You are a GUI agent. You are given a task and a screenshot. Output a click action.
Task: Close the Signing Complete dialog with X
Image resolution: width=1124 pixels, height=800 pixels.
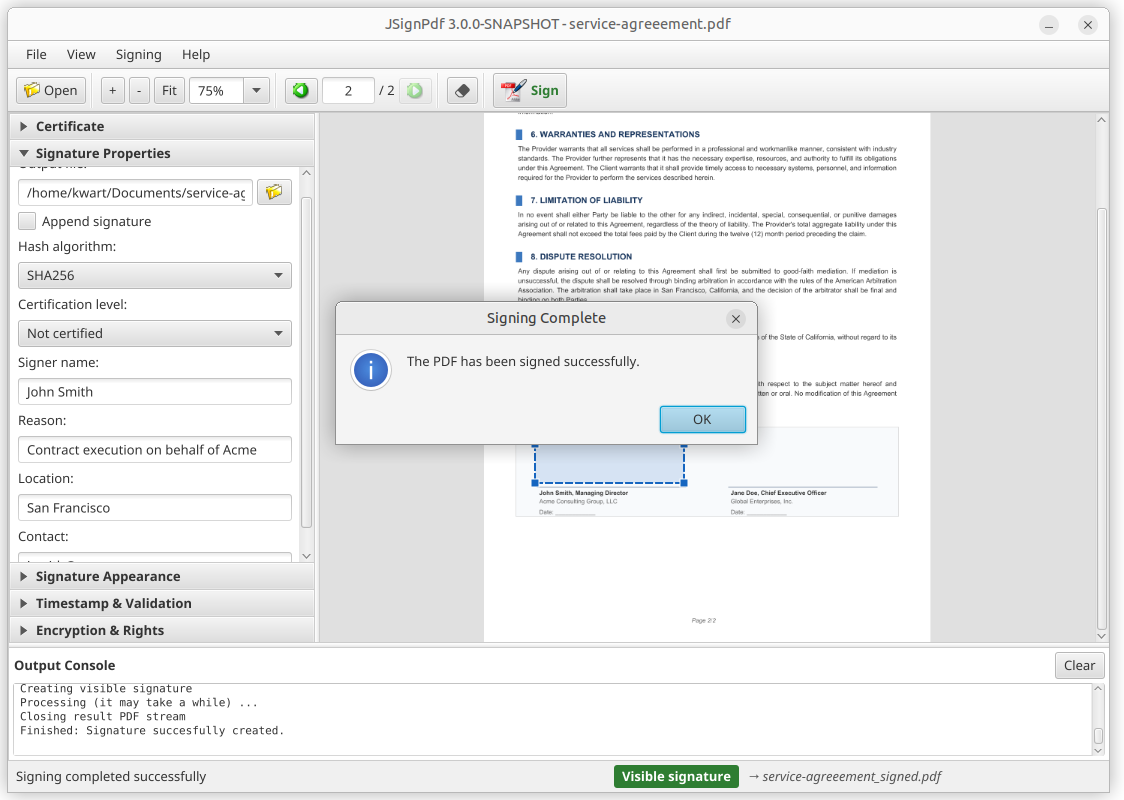(x=736, y=319)
